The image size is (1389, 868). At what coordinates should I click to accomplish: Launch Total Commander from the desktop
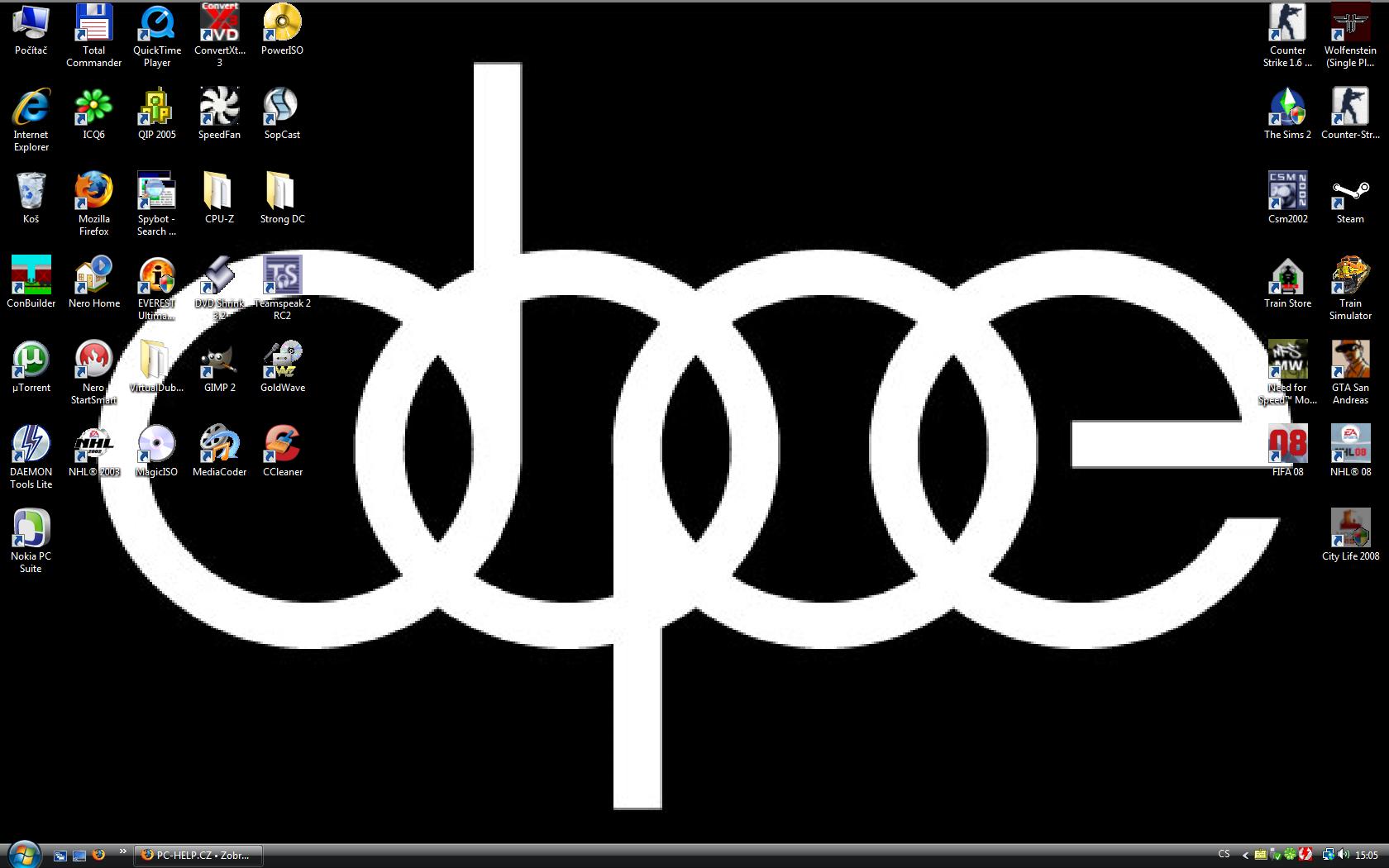point(94,36)
